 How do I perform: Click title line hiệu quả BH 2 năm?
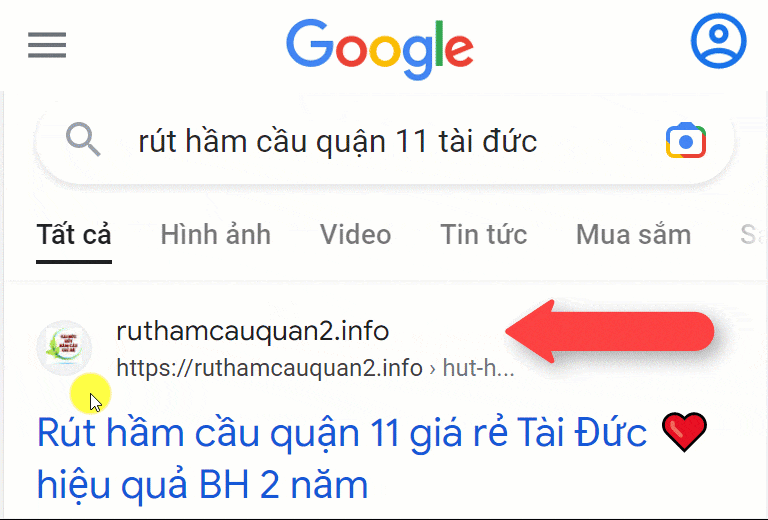202,484
